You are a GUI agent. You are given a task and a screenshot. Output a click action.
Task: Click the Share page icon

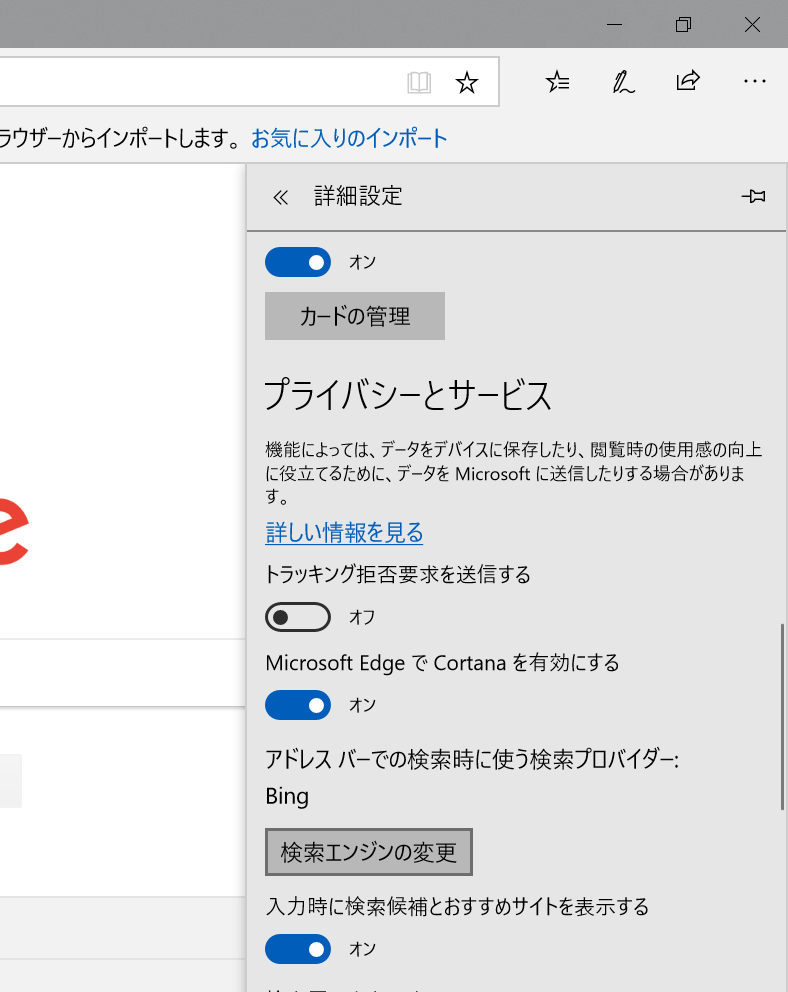688,81
